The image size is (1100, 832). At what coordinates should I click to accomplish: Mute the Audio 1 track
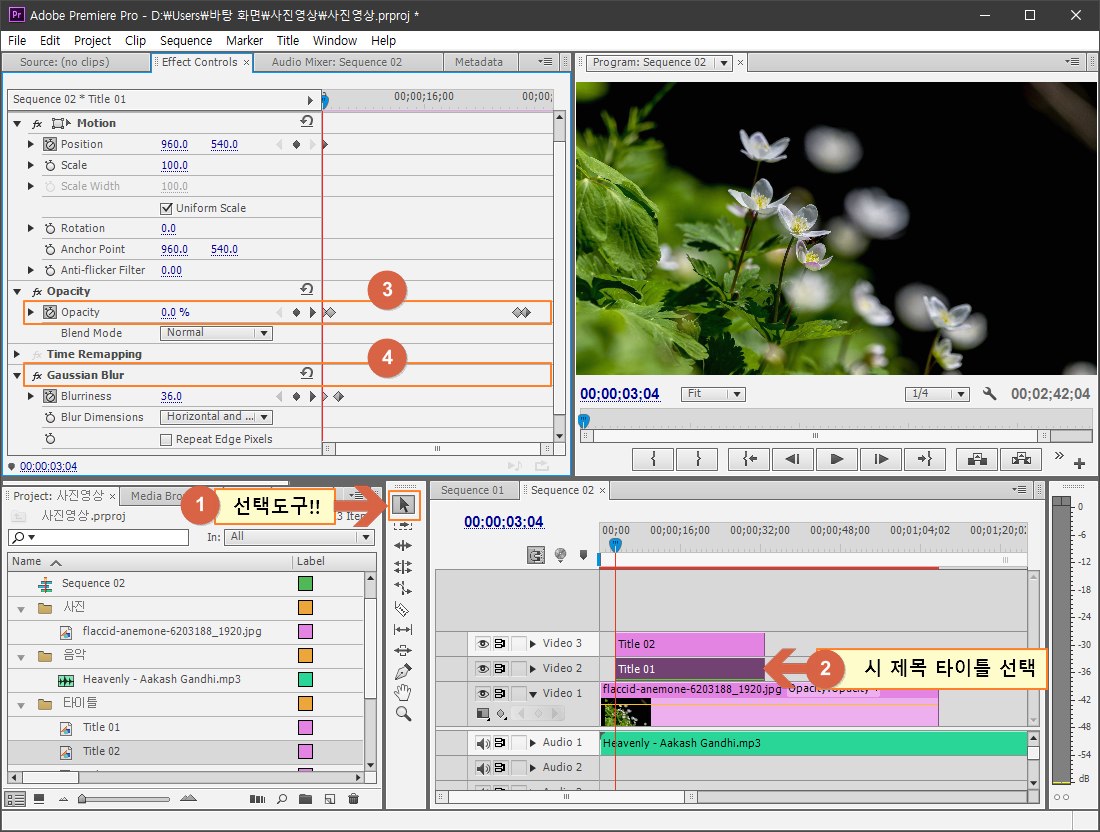tap(483, 743)
